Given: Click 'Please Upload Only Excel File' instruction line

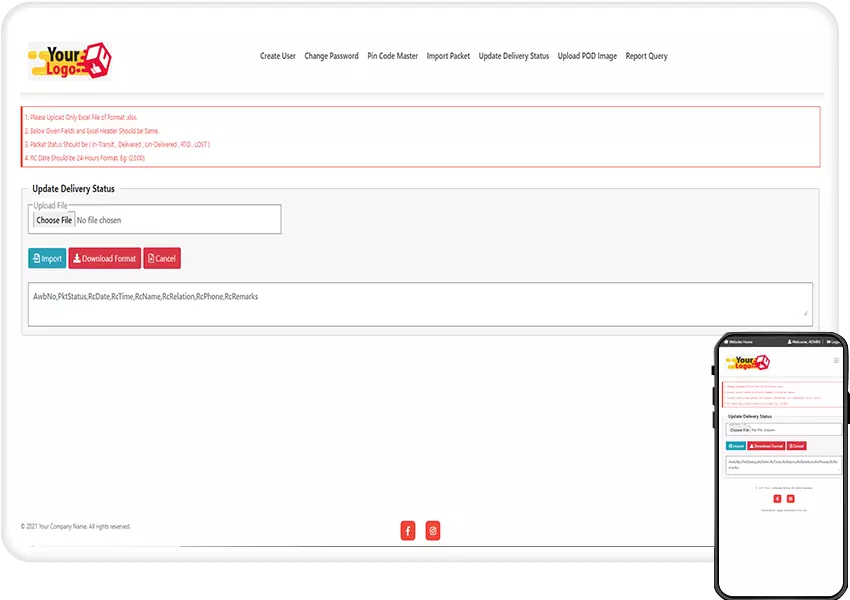Looking at the screenshot, I should (x=81, y=117).
